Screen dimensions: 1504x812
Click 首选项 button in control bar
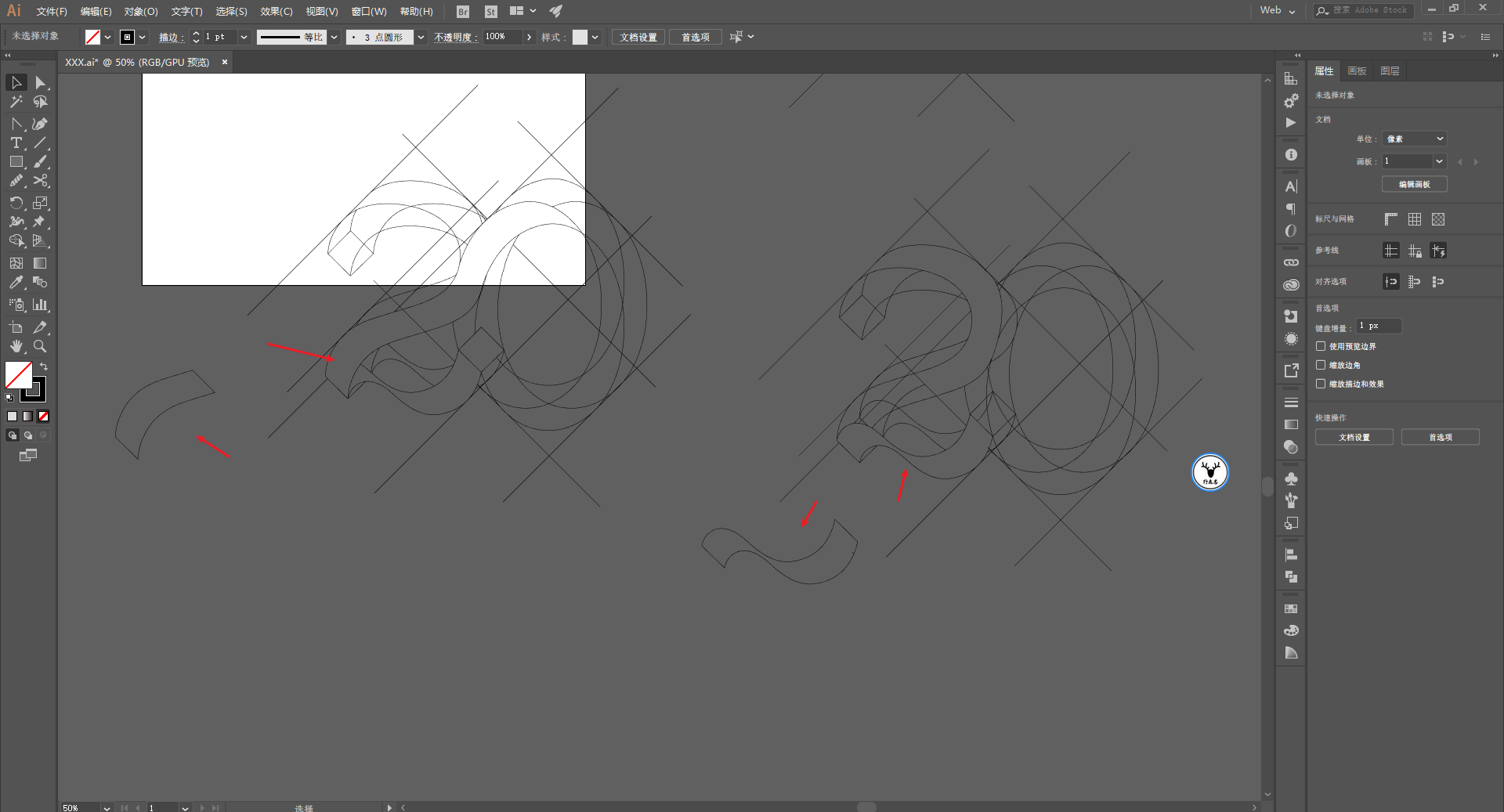tap(696, 37)
